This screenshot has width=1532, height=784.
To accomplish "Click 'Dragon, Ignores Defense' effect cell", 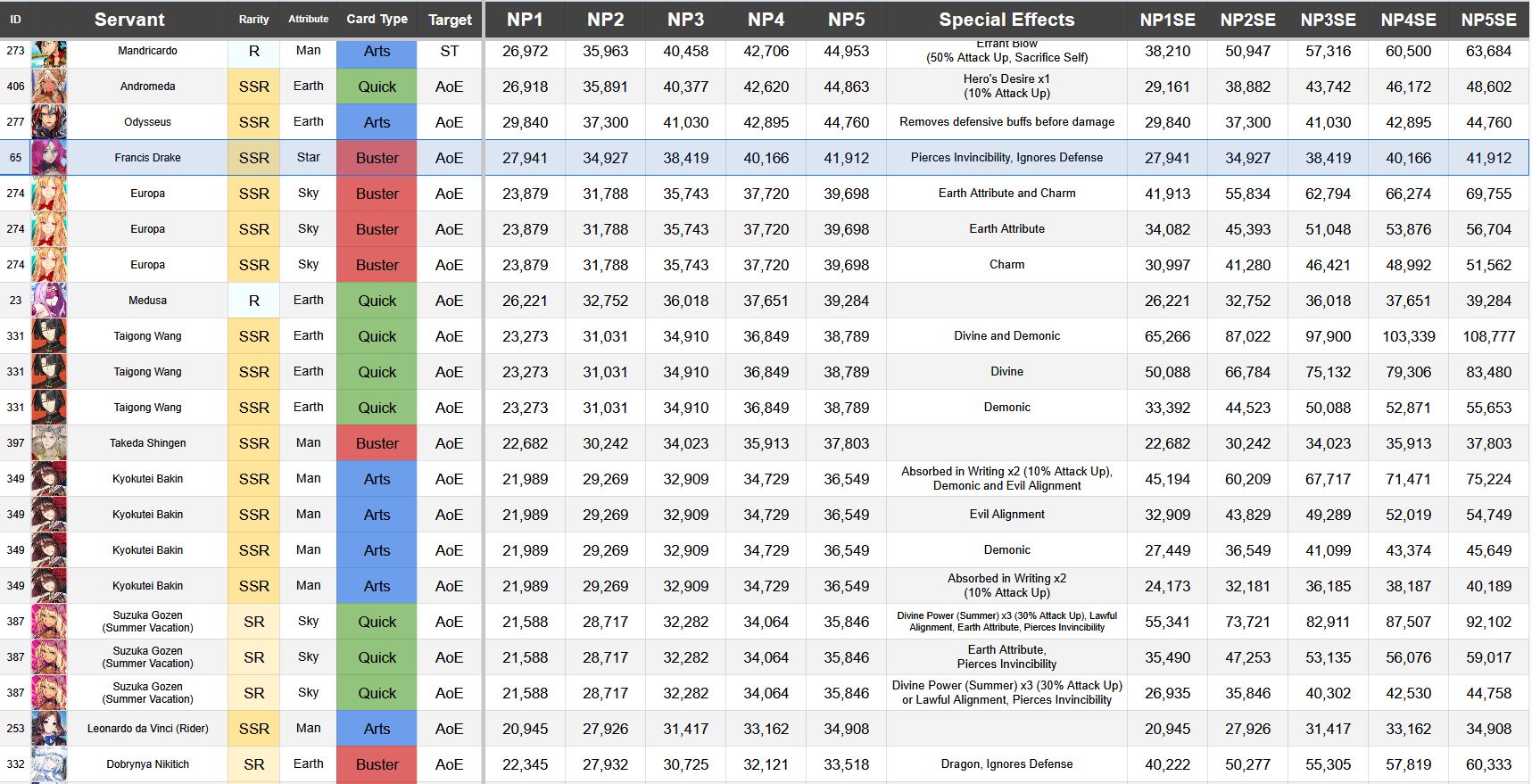I will [x=1006, y=764].
